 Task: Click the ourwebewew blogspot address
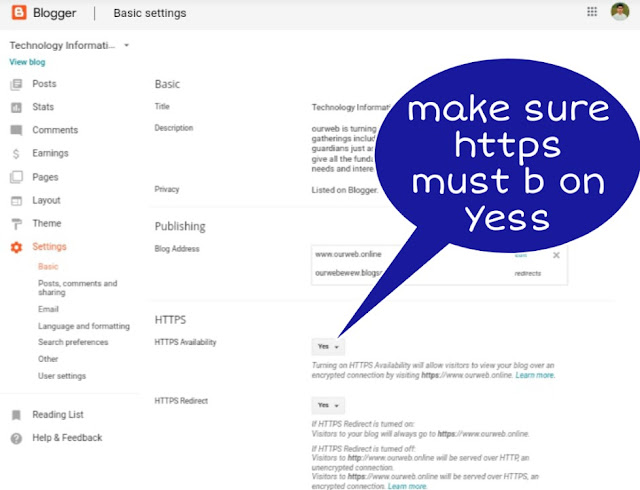tap(348, 273)
